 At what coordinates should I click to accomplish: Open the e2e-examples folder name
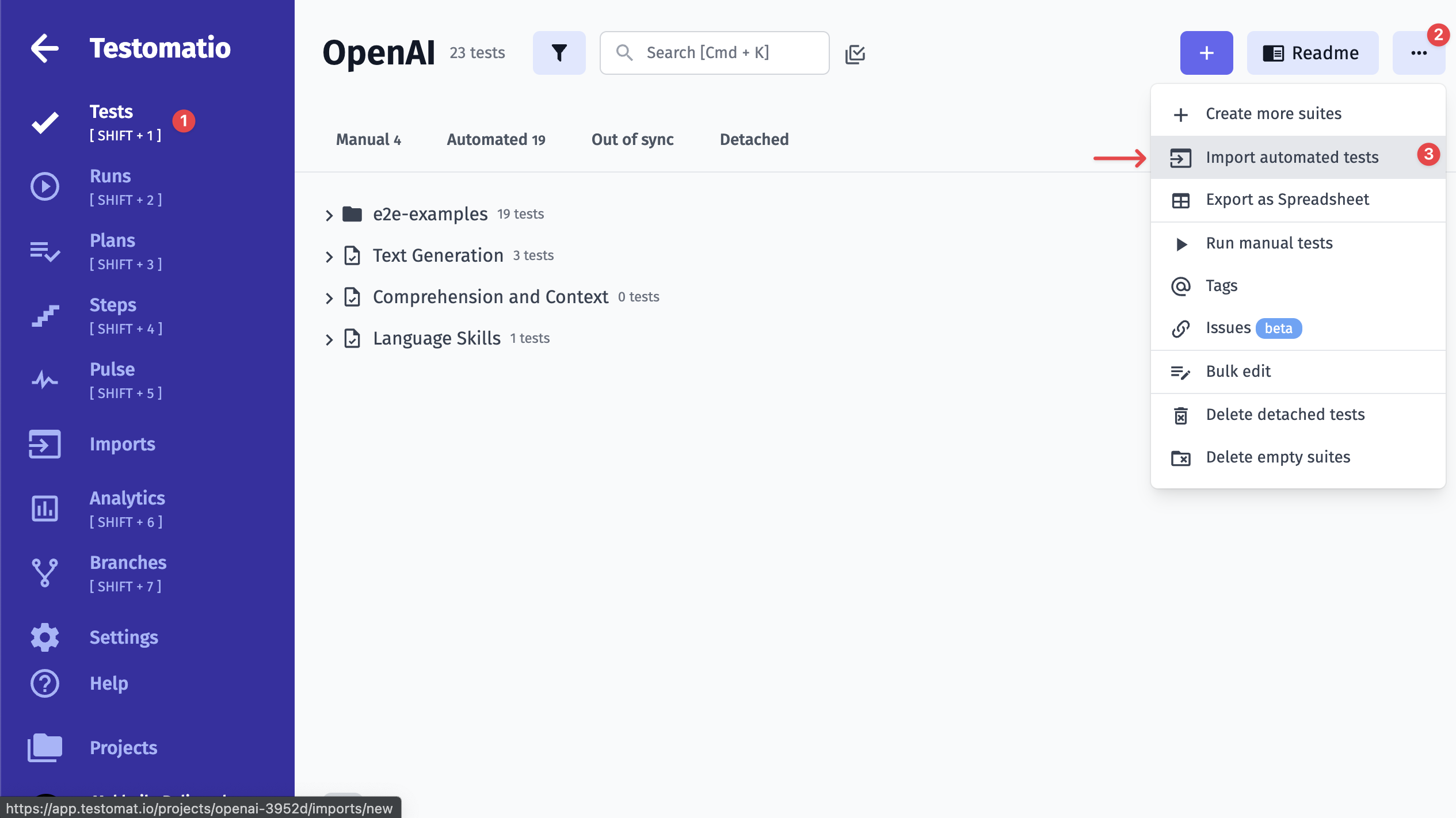pos(430,214)
